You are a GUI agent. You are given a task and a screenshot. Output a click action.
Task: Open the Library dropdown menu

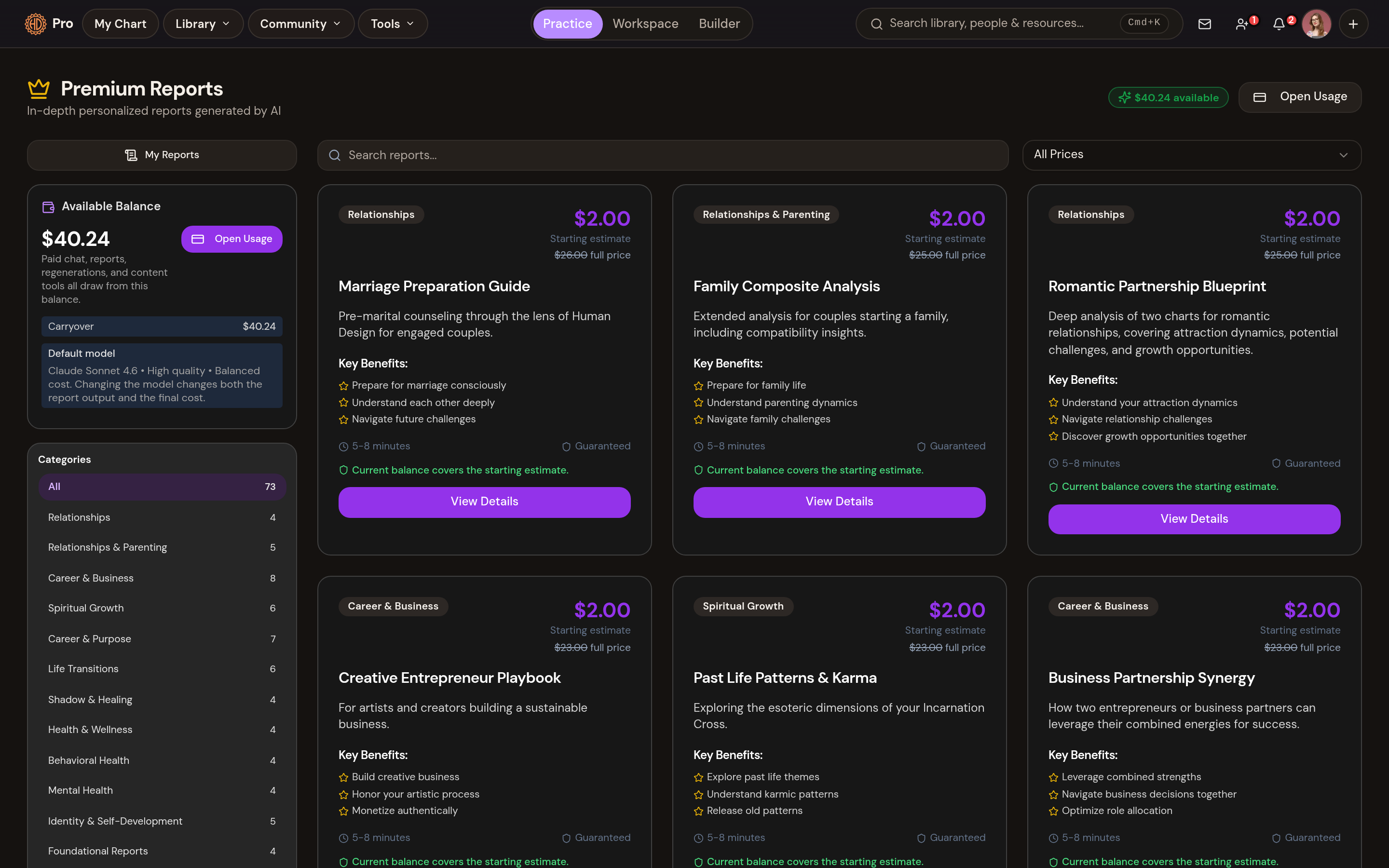203,24
